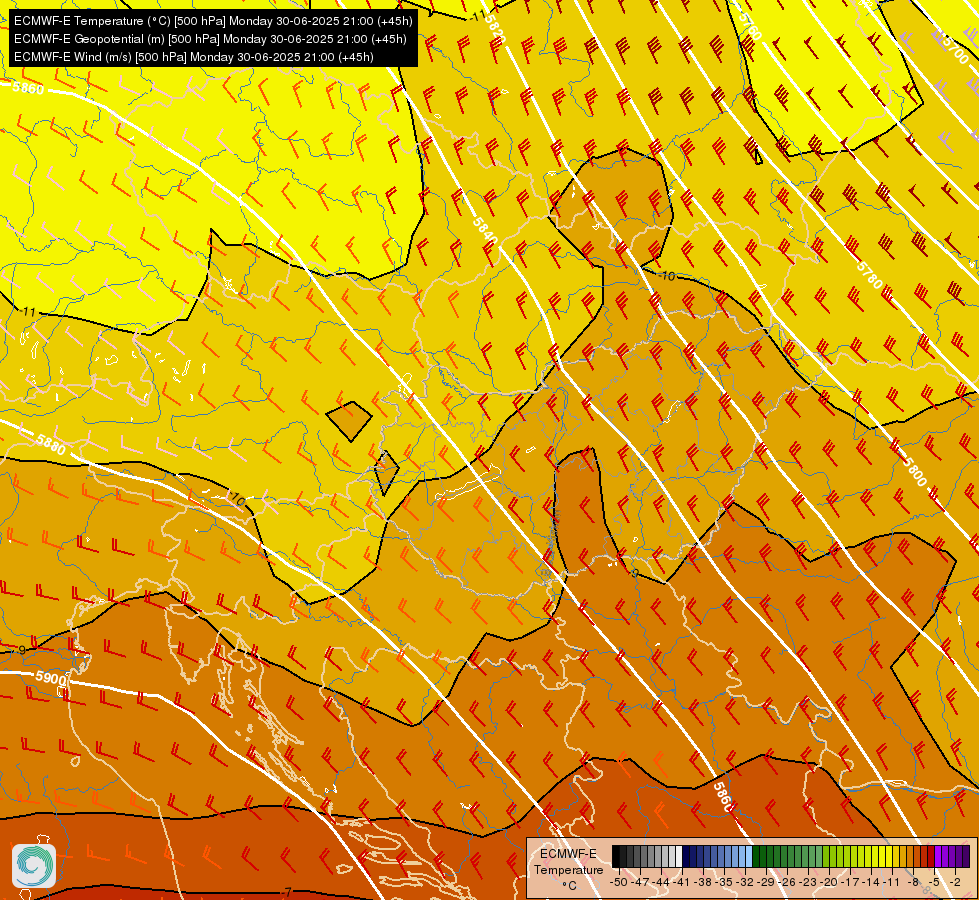Click the -17 legend scale value

850,882
